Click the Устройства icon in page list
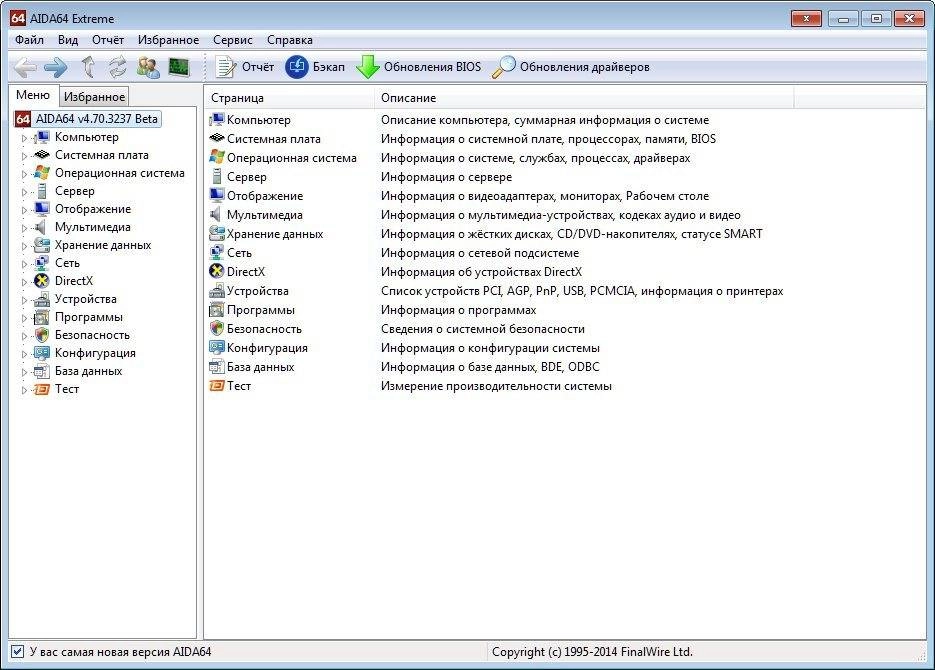Image resolution: width=935 pixels, height=670 pixels. point(216,291)
